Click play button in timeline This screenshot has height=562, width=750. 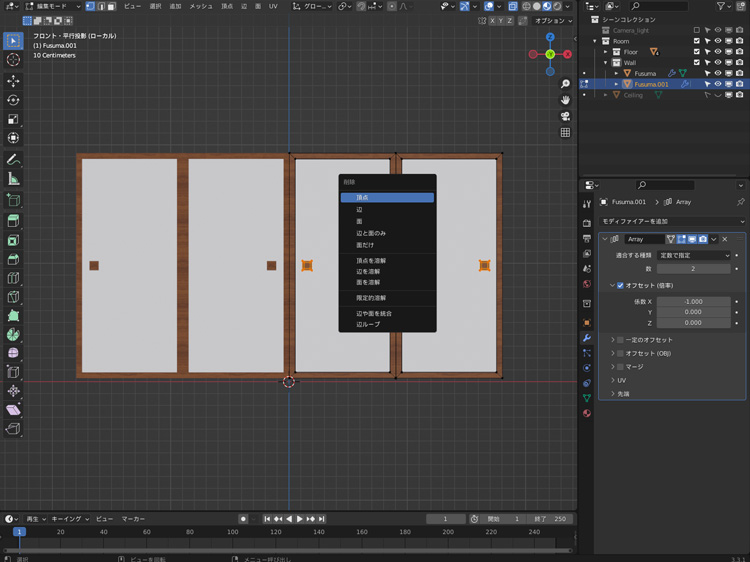coord(299,519)
